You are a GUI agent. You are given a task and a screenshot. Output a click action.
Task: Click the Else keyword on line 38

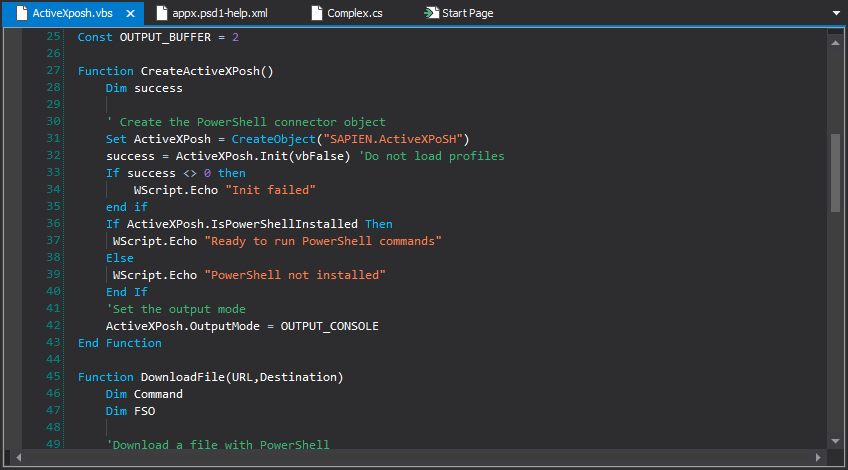click(120, 258)
